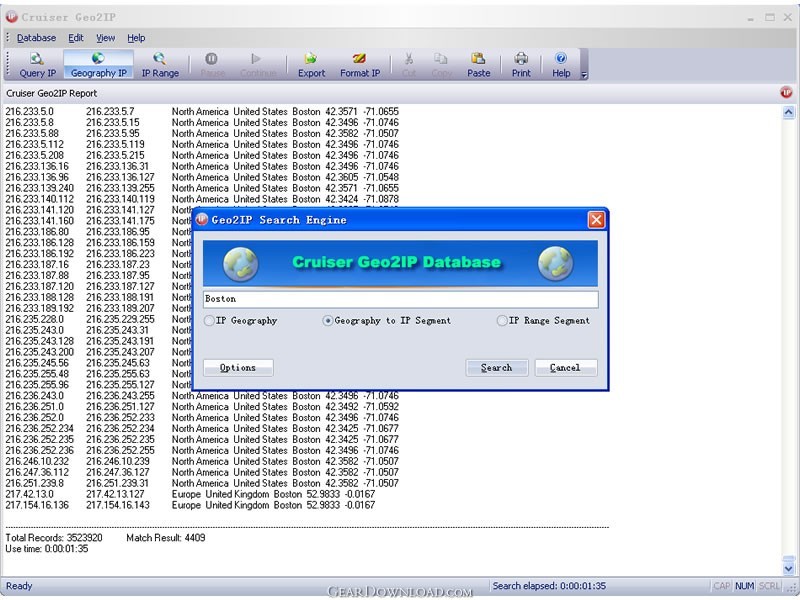Image resolution: width=800 pixels, height=600 pixels.
Task: Open the Edit menu
Action: coord(76,38)
